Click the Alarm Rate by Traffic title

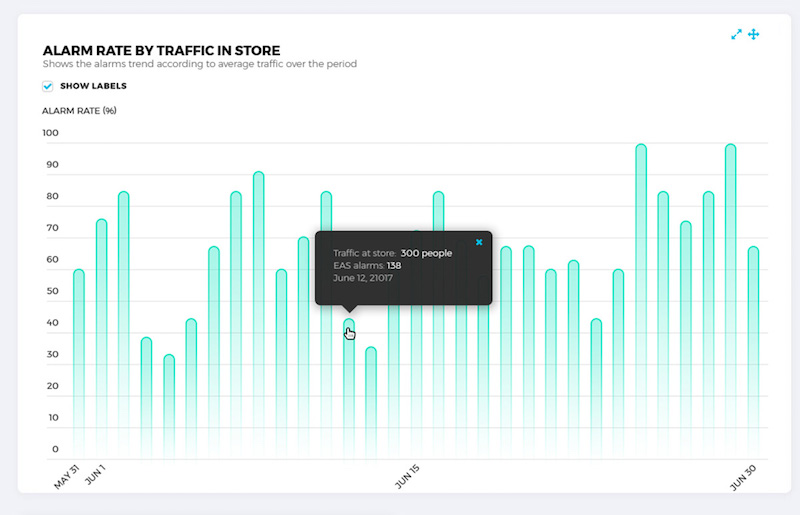point(161,50)
